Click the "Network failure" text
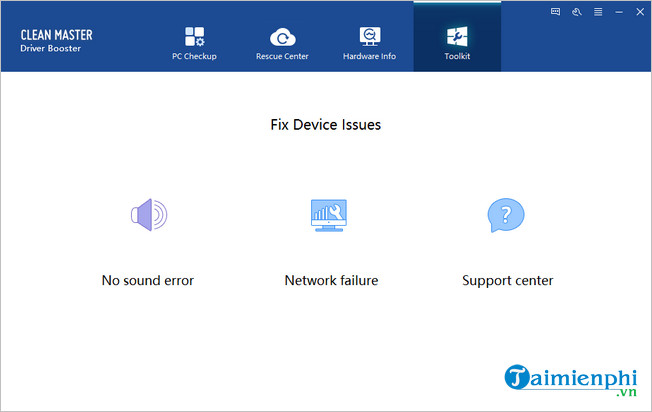 (331, 281)
